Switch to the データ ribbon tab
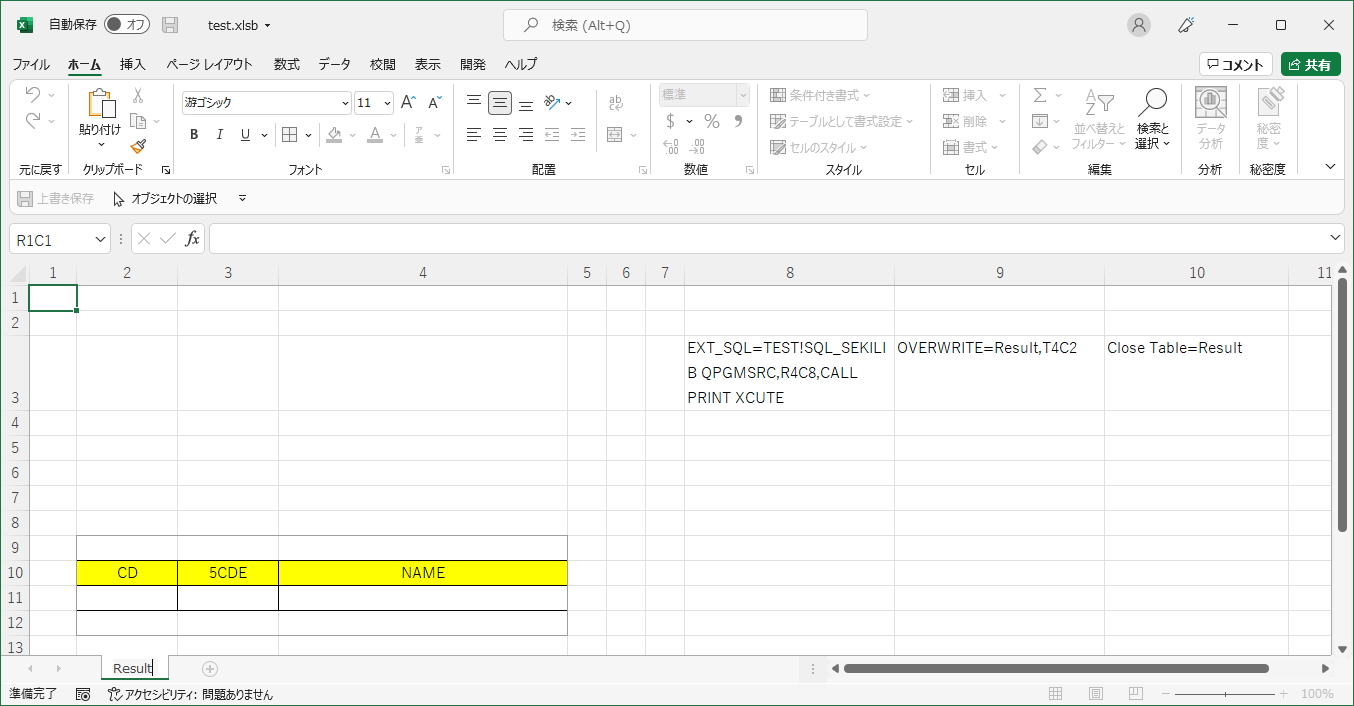The width and height of the screenshot is (1354, 706). tap(334, 64)
